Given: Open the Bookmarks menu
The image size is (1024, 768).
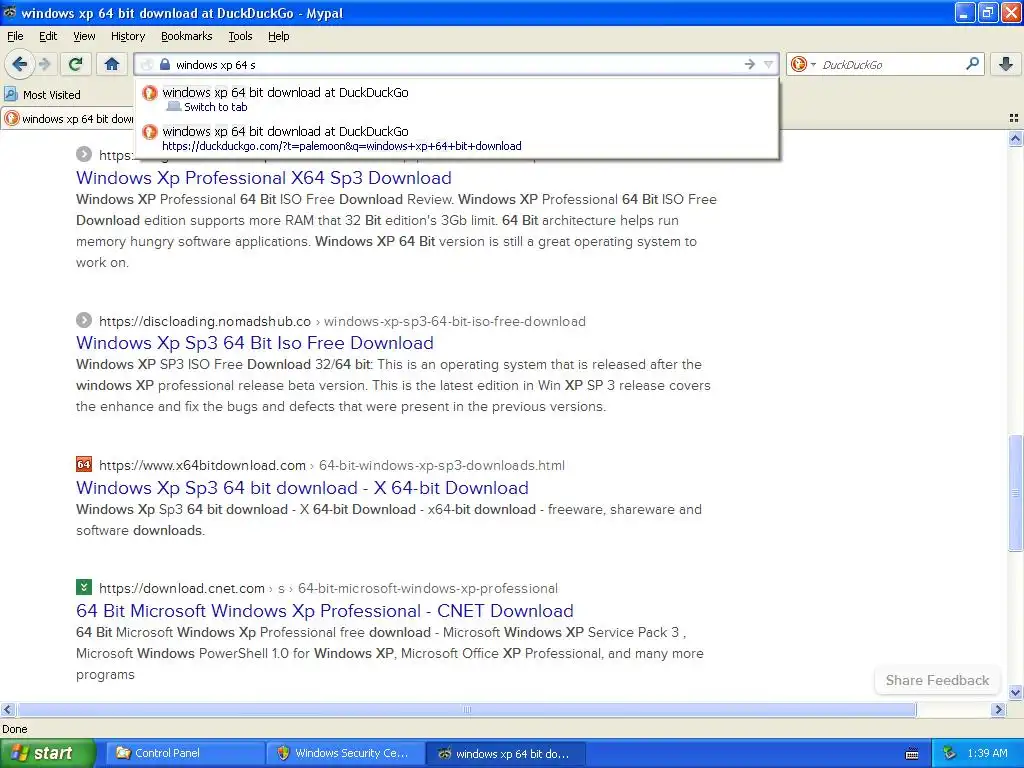Looking at the screenshot, I should (186, 36).
